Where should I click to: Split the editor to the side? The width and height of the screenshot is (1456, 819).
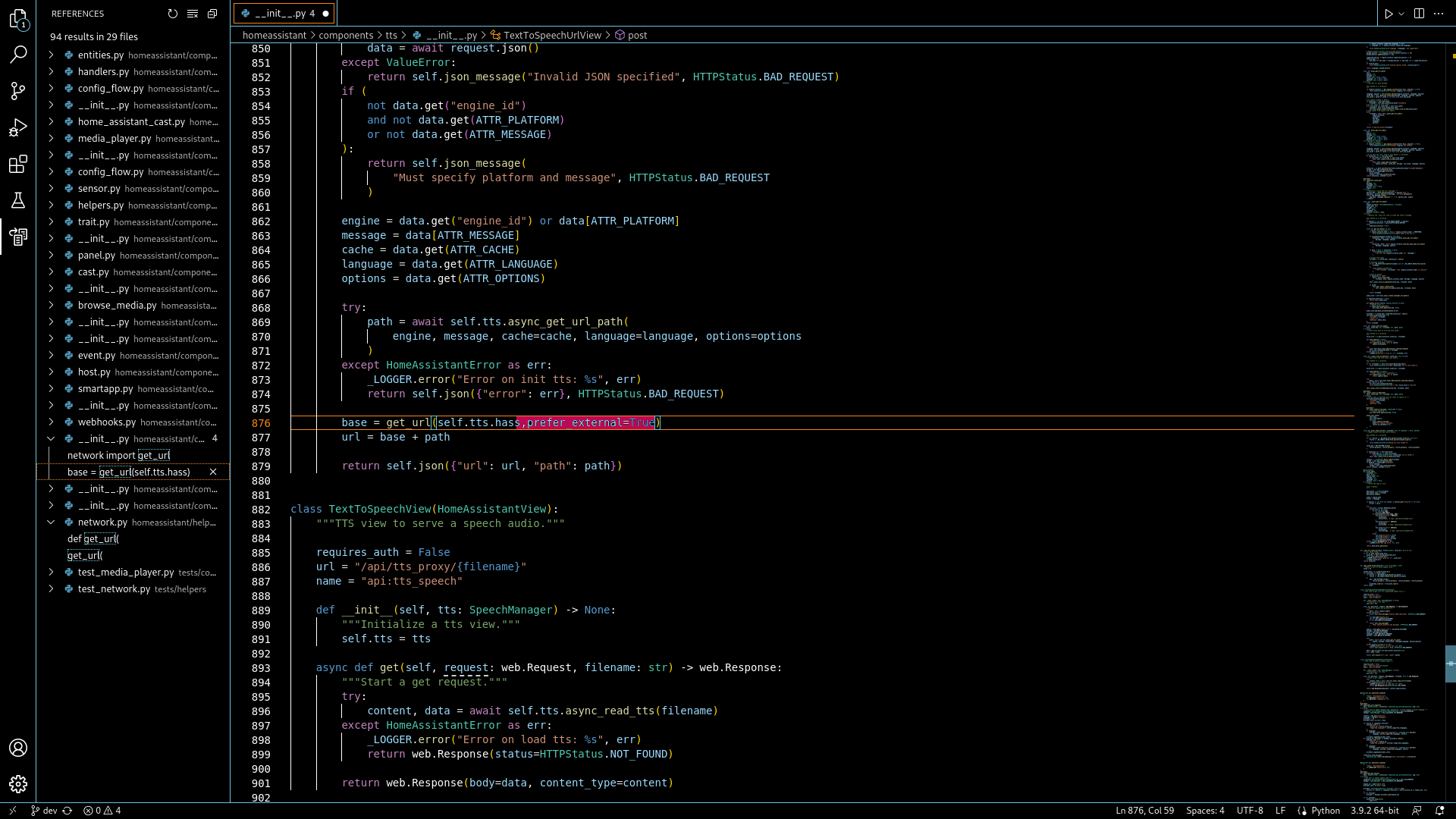coord(1417,13)
